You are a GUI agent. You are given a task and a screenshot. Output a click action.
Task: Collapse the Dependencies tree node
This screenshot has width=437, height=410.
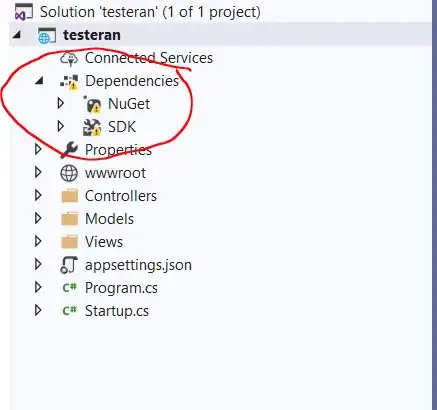(x=39, y=81)
